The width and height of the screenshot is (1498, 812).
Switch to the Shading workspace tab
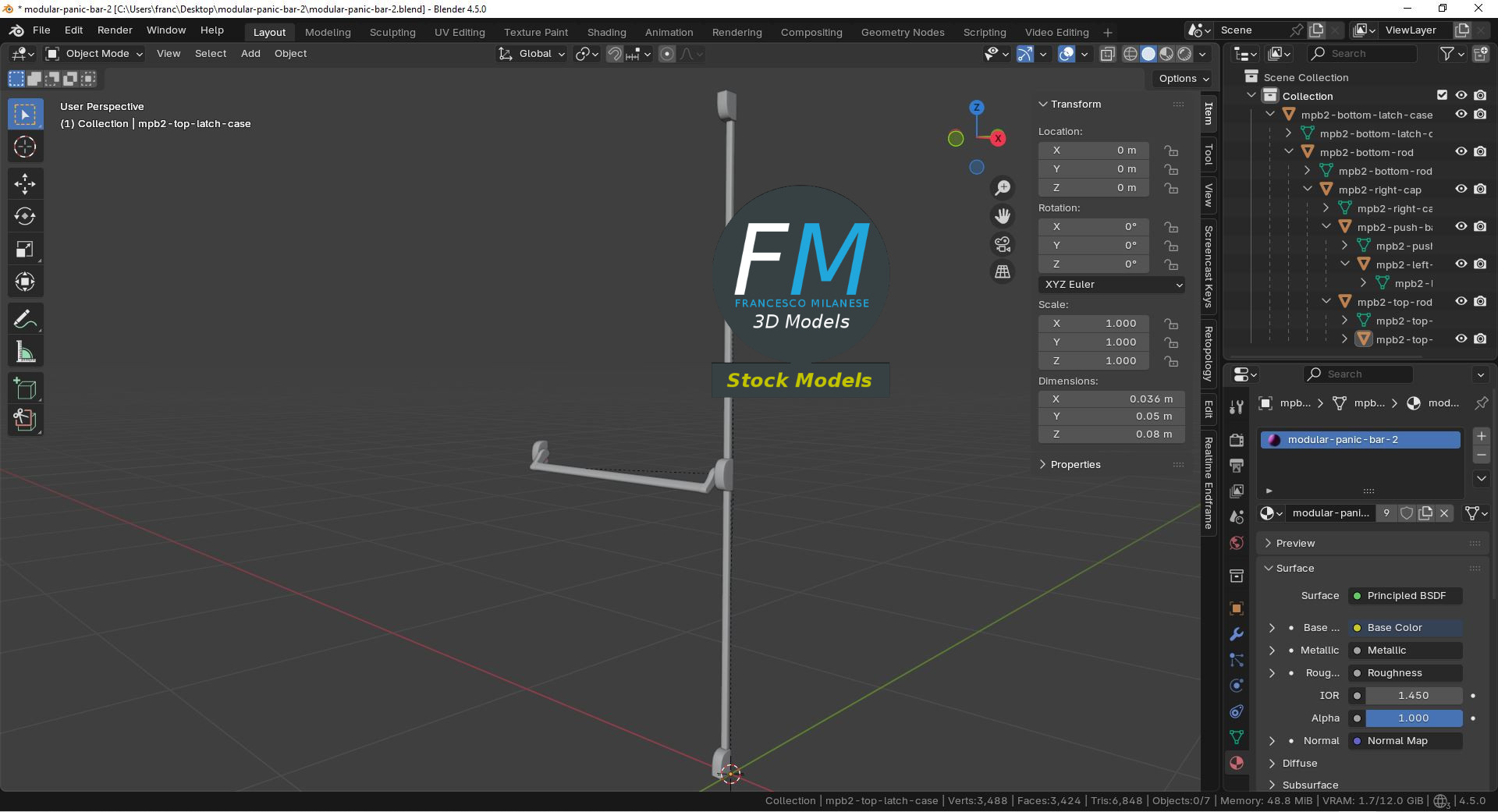coord(607,32)
